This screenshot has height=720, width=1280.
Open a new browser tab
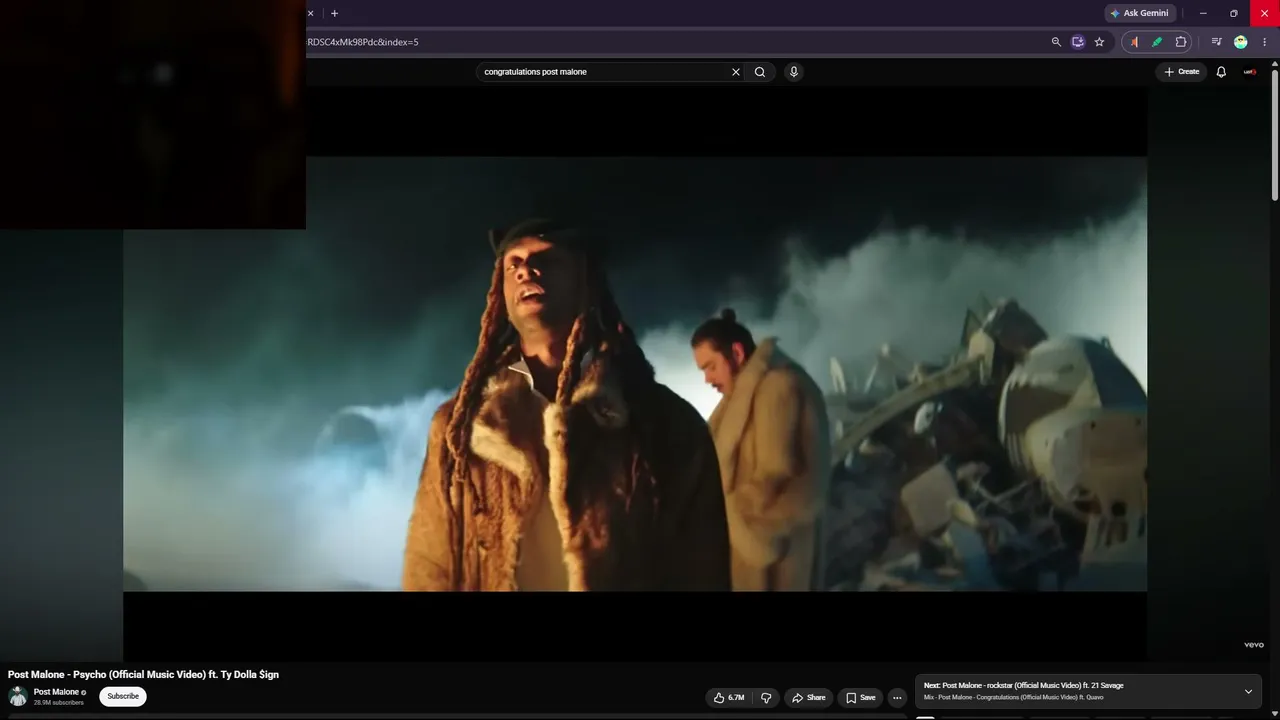[334, 13]
